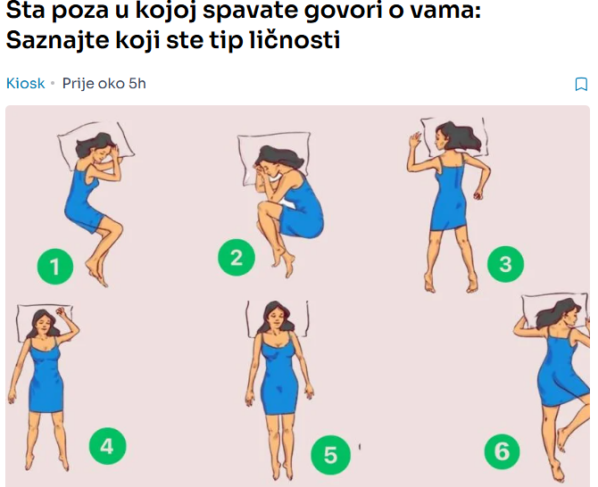The image size is (598, 487).
Task: Click the article headline about sleeping poses
Action: [243, 25]
